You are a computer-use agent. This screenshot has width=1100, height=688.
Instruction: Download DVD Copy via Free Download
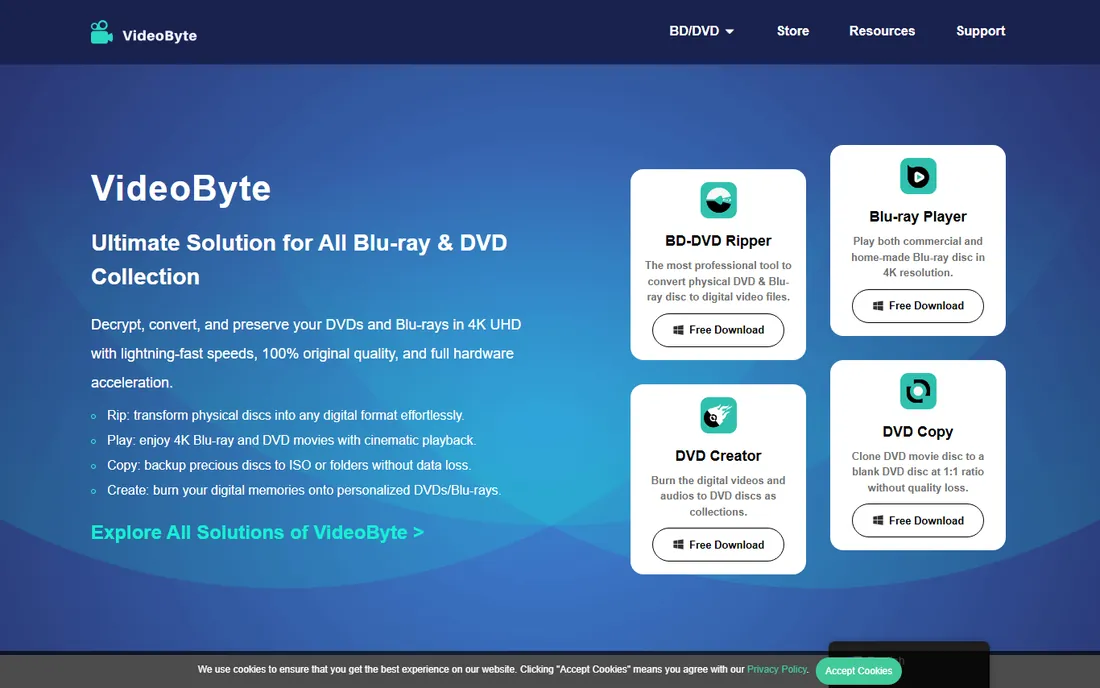click(918, 520)
